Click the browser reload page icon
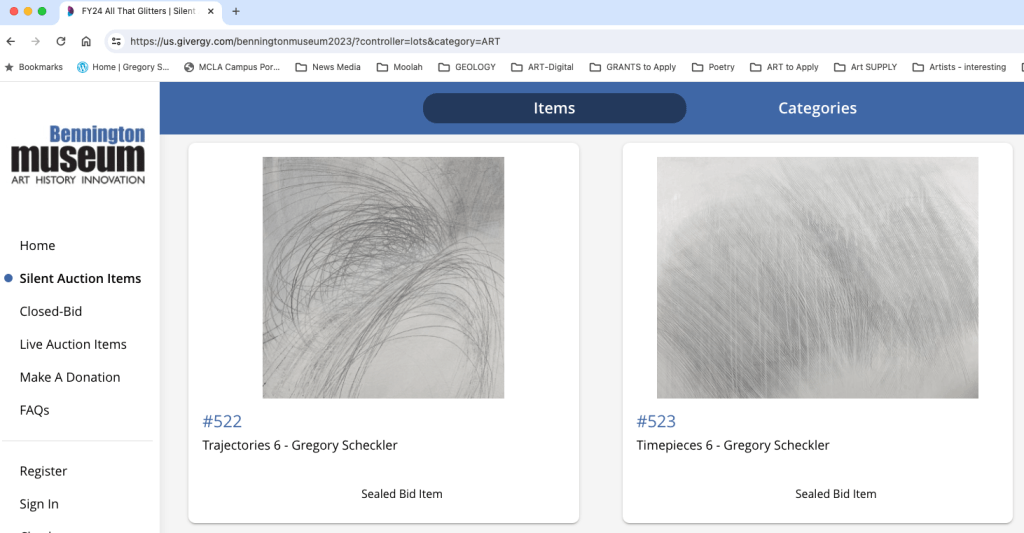This screenshot has width=1024, height=533. (x=61, y=41)
